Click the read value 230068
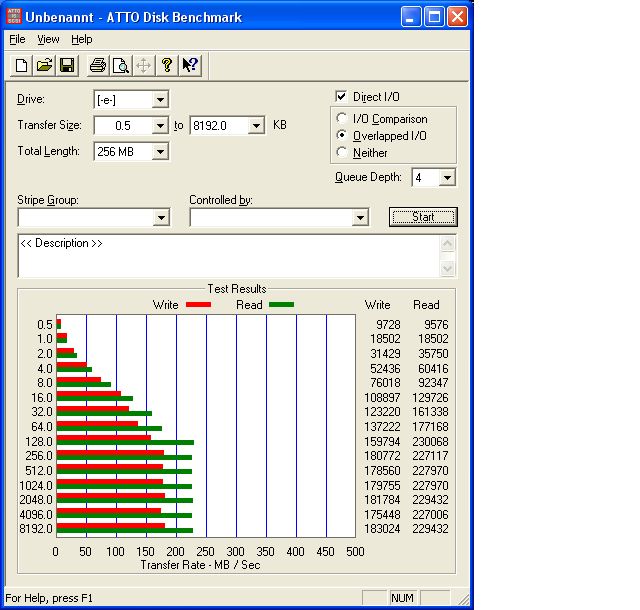Screen dimensions: 640x610 tap(430, 441)
